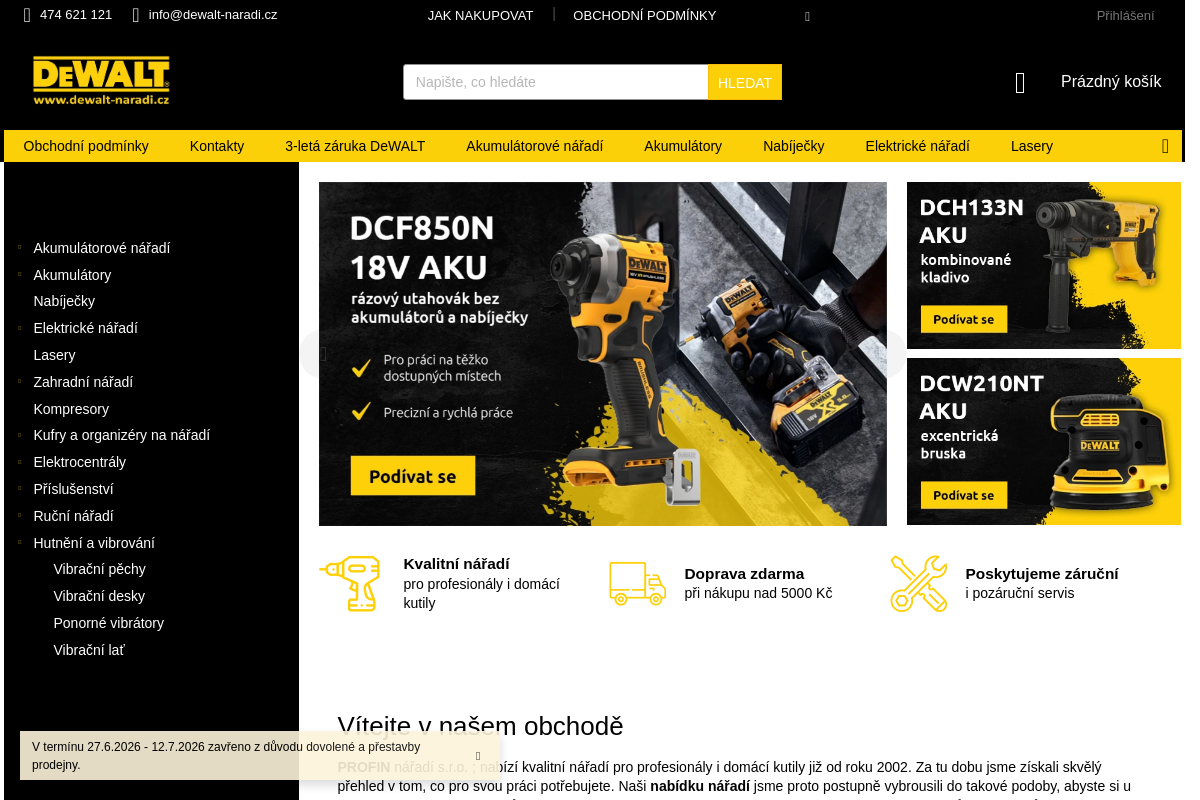Expand Elektrocentrály sidebar marker

(19, 462)
